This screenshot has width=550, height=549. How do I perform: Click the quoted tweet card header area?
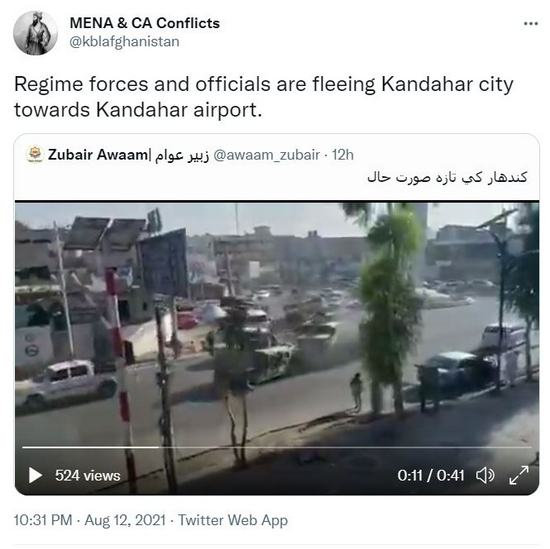[276, 167]
